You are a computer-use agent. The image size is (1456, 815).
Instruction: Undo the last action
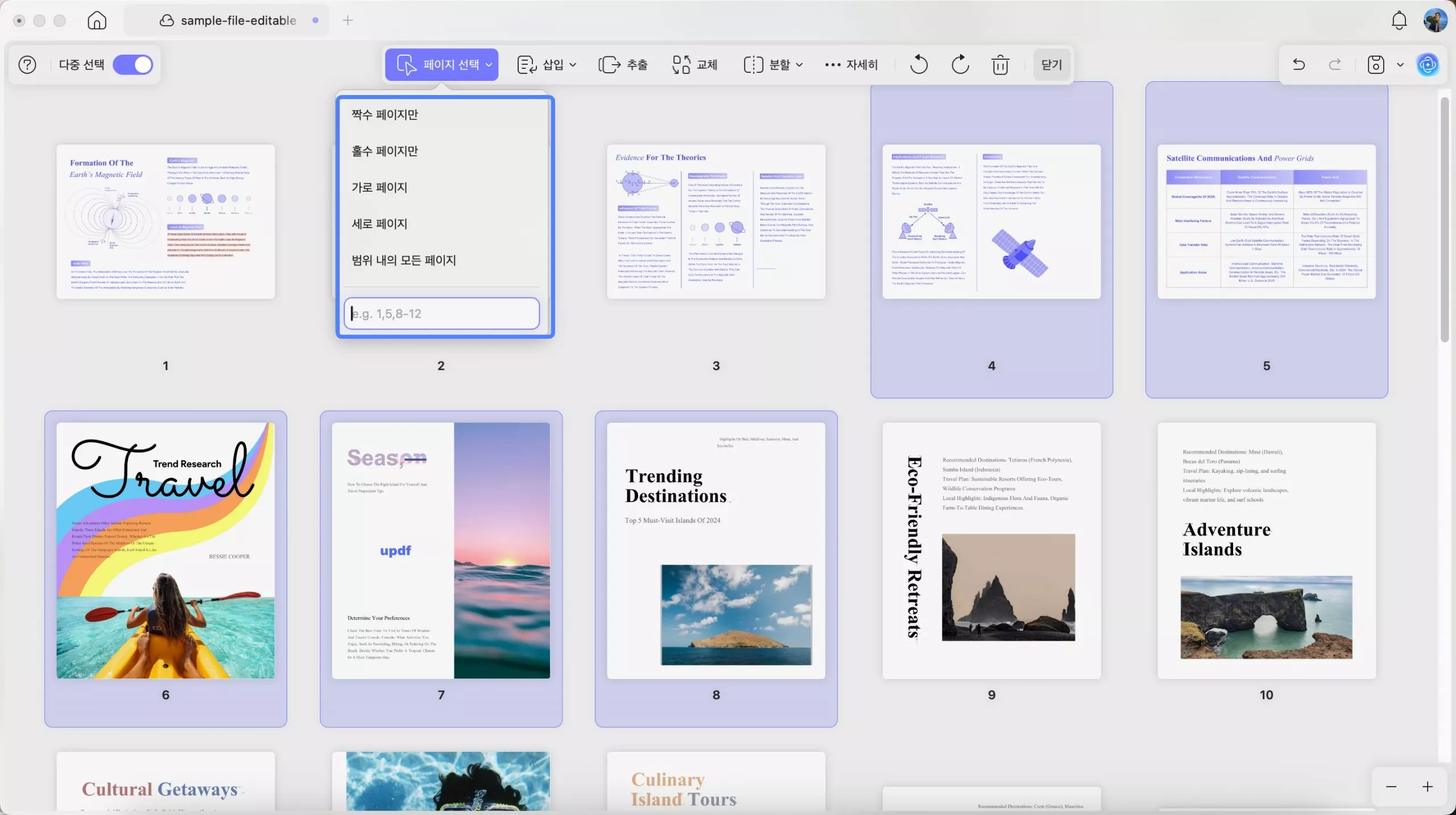coord(1299,65)
